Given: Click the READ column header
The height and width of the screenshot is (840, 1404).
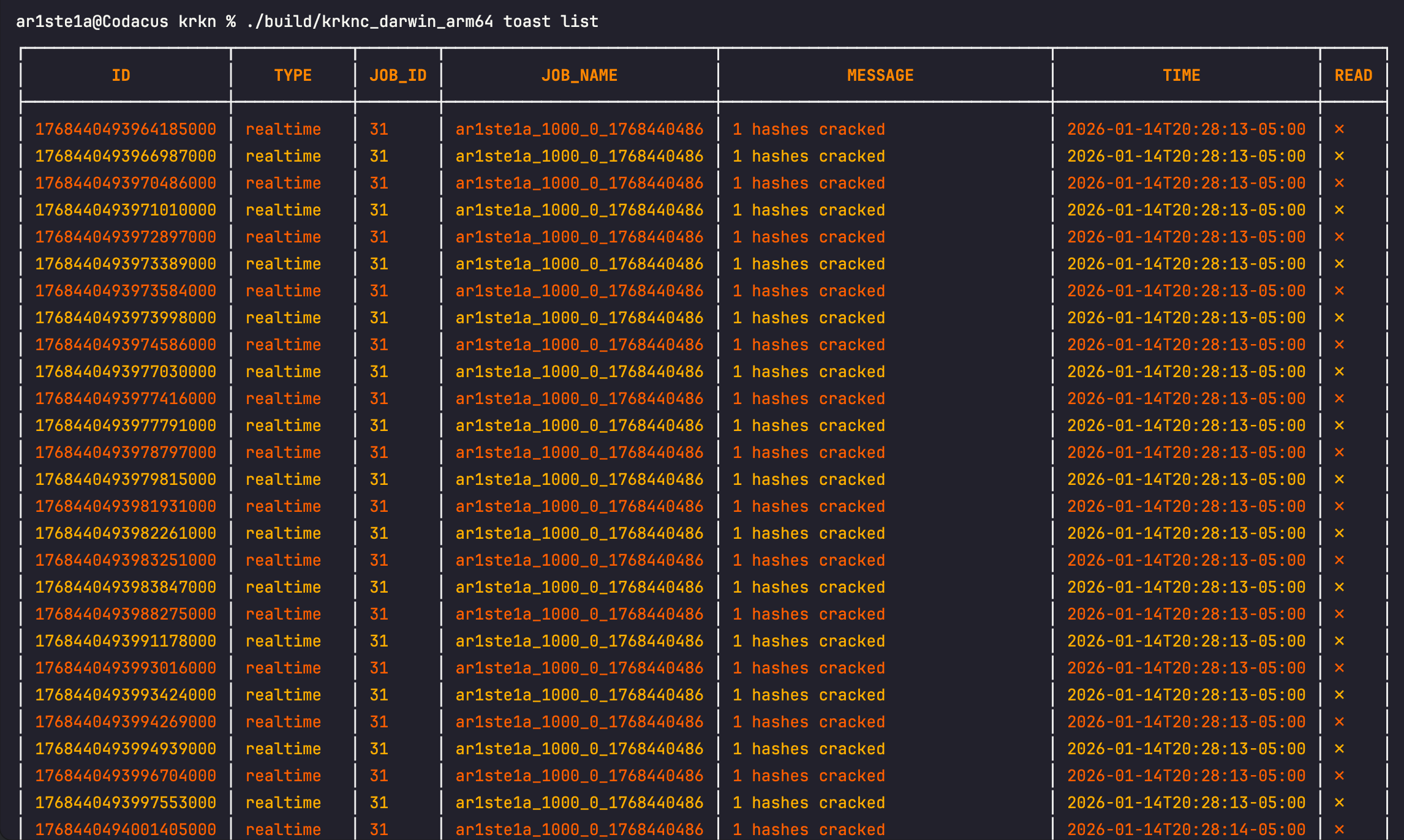Looking at the screenshot, I should point(1353,75).
